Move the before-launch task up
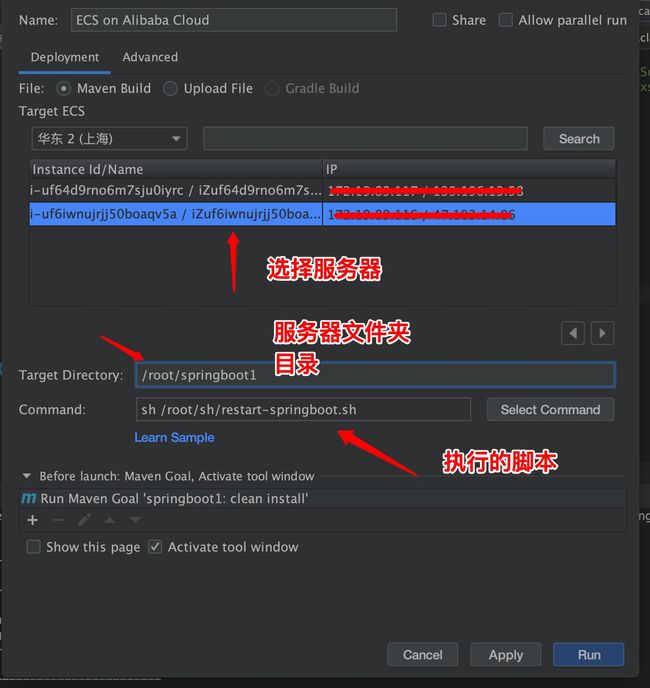The width and height of the screenshot is (650, 688). click(110, 520)
